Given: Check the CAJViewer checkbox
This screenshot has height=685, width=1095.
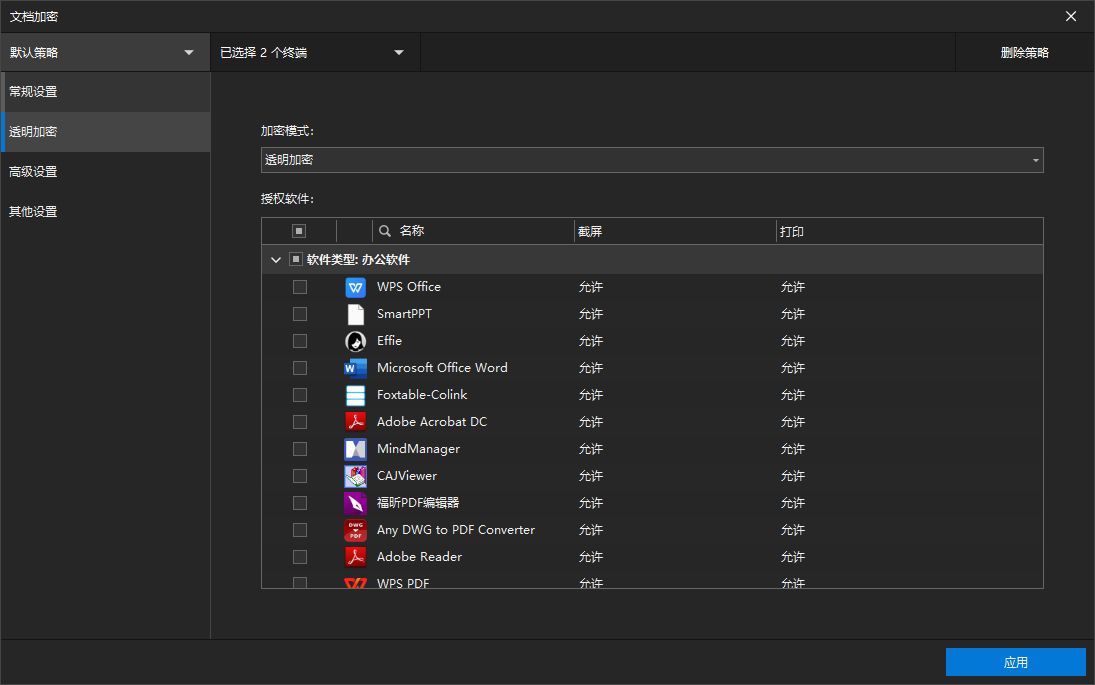Looking at the screenshot, I should (x=300, y=476).
